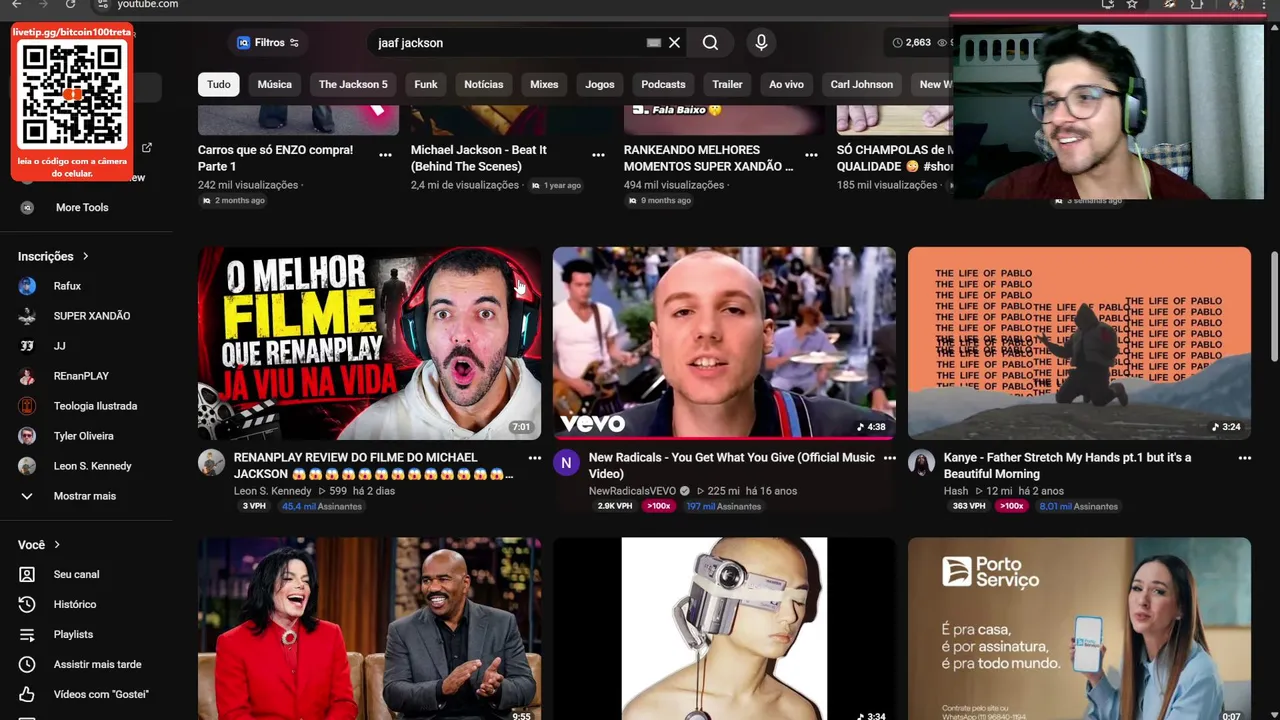Open New Radicals You Get What You Give title

[732, 466]
